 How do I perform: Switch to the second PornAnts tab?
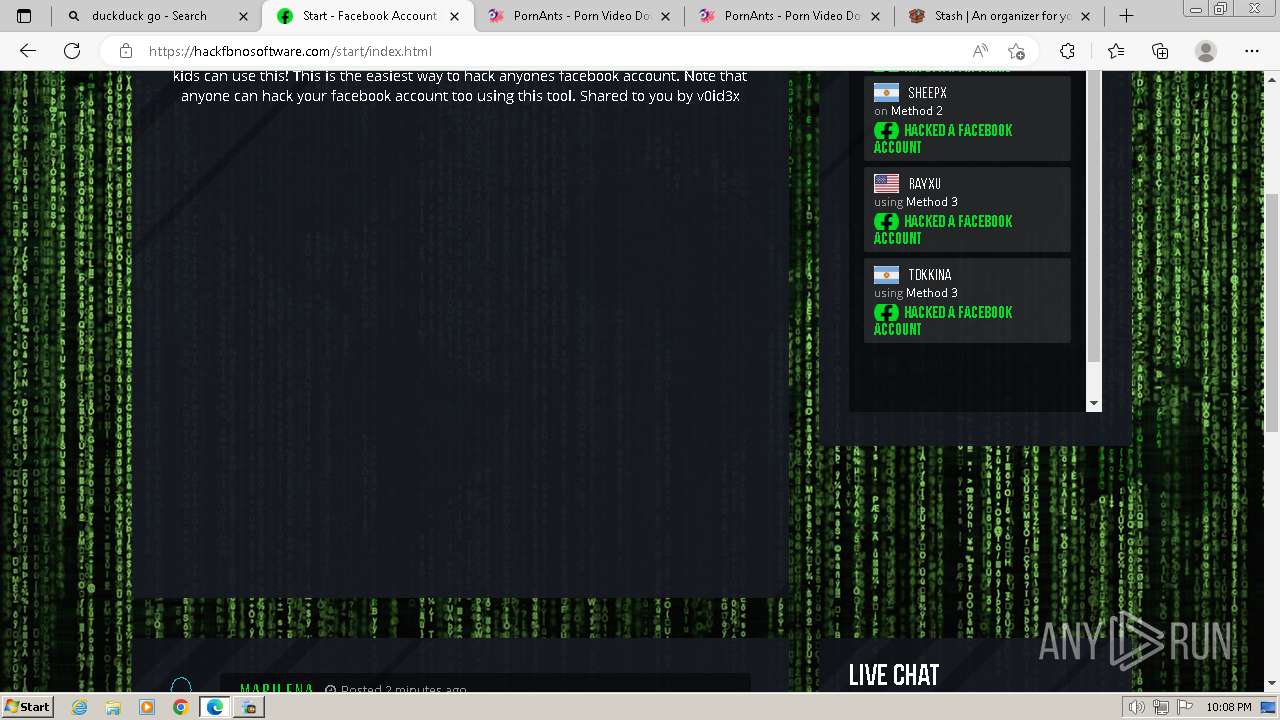click(x=790, y=16)
